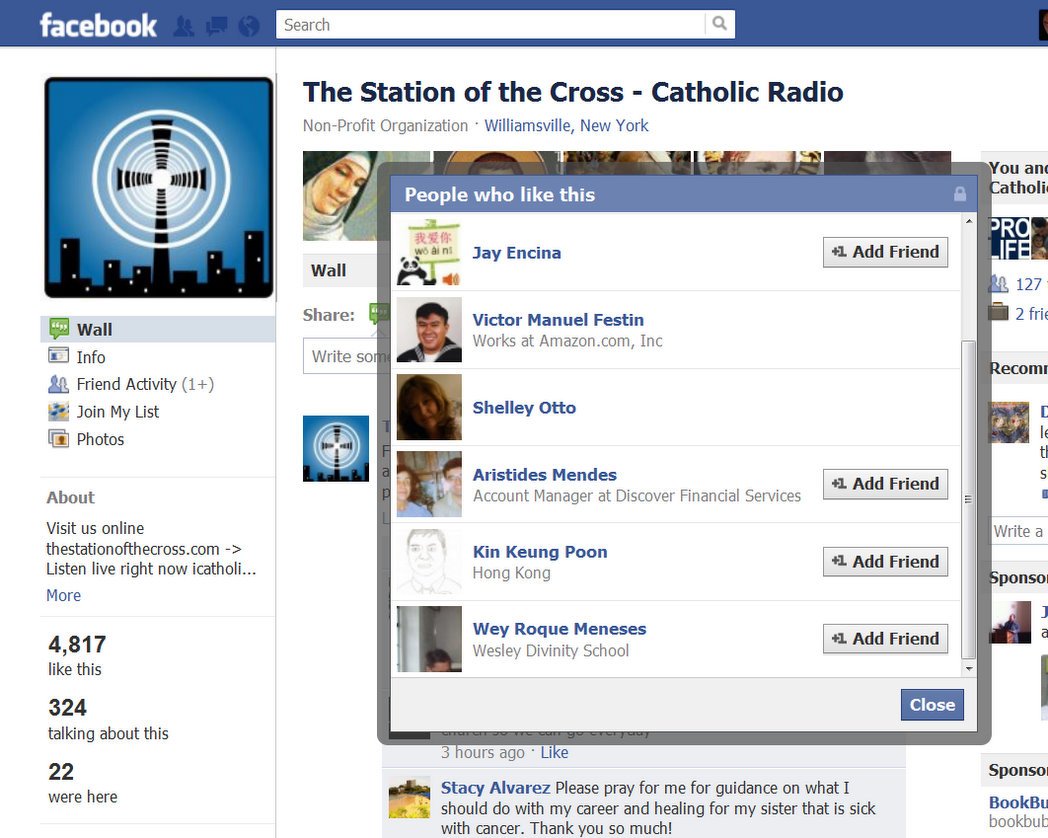Open Shelley Otto's profile link
This screenshot has height=838, width=1048.
[x=524, y=408]
